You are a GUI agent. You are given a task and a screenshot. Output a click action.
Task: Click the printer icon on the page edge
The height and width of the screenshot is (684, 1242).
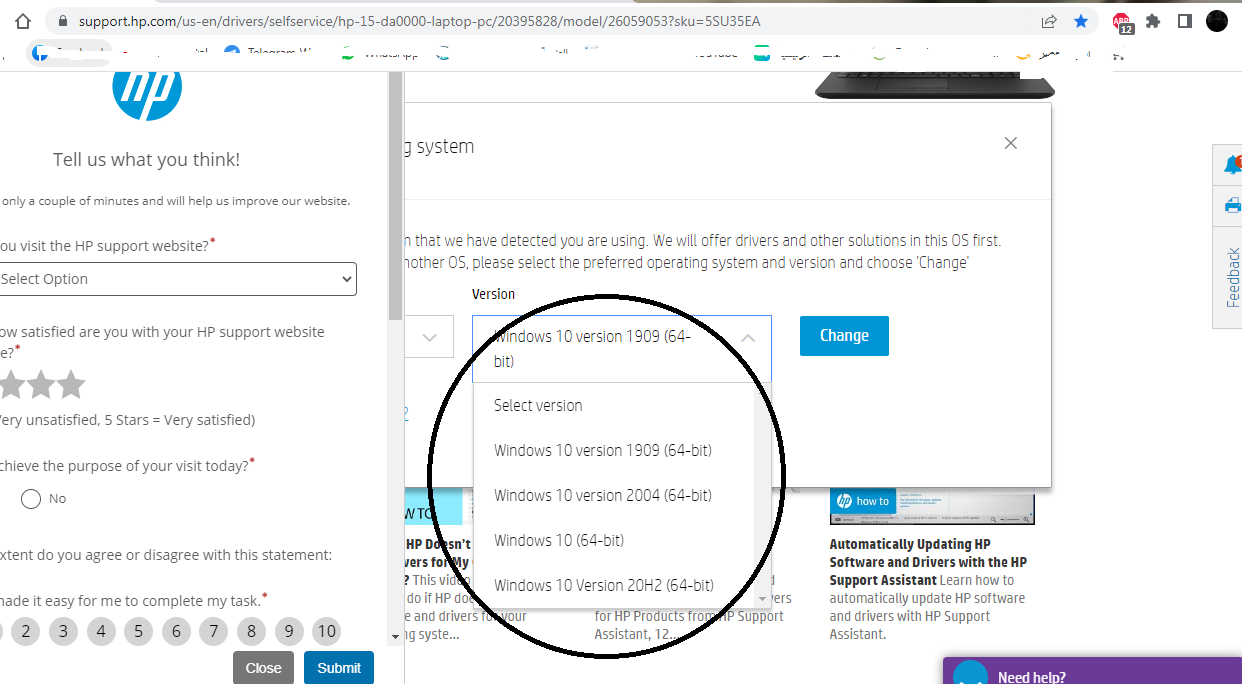click(1232, 206)
